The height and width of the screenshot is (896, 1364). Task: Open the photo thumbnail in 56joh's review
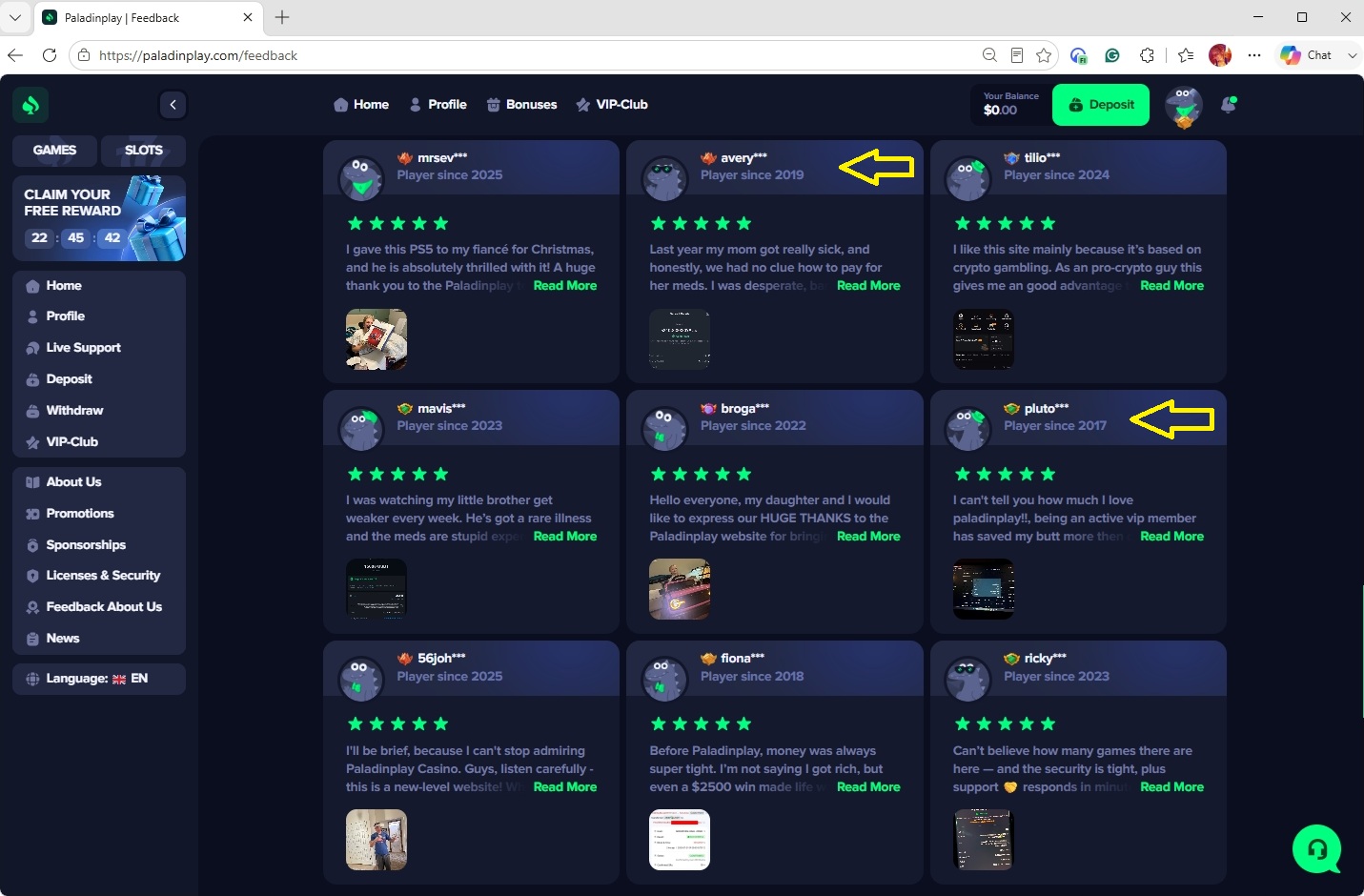click(377, 840)
